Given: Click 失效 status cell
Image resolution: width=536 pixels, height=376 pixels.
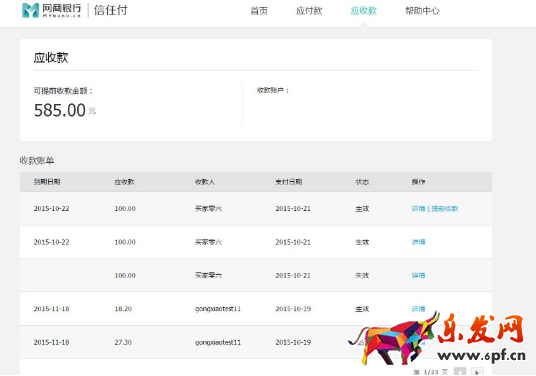Looking at the screenshot, I should [362, 275].
